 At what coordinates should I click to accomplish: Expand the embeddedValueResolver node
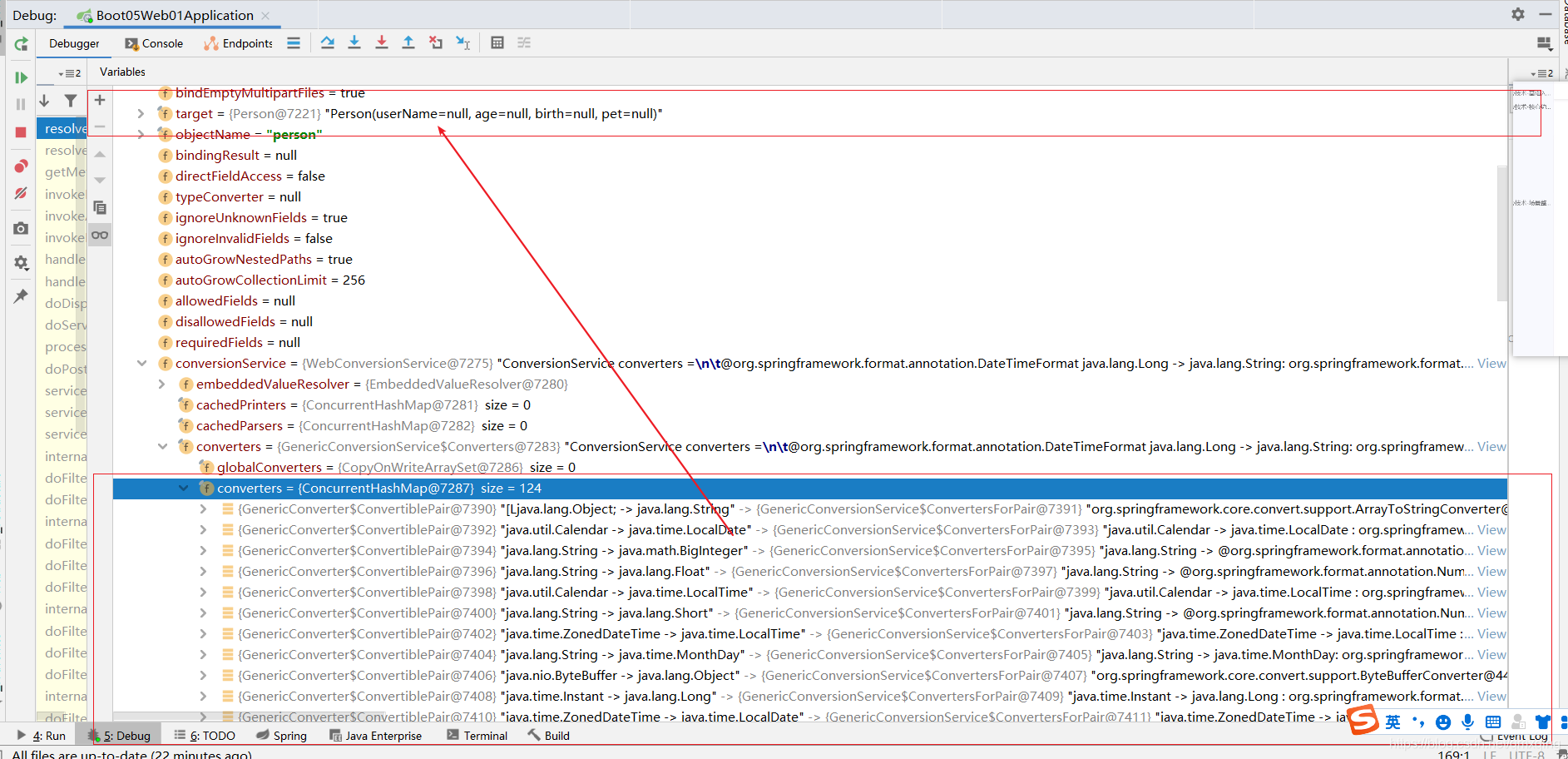pyautogui.click(x=162, y=384)
